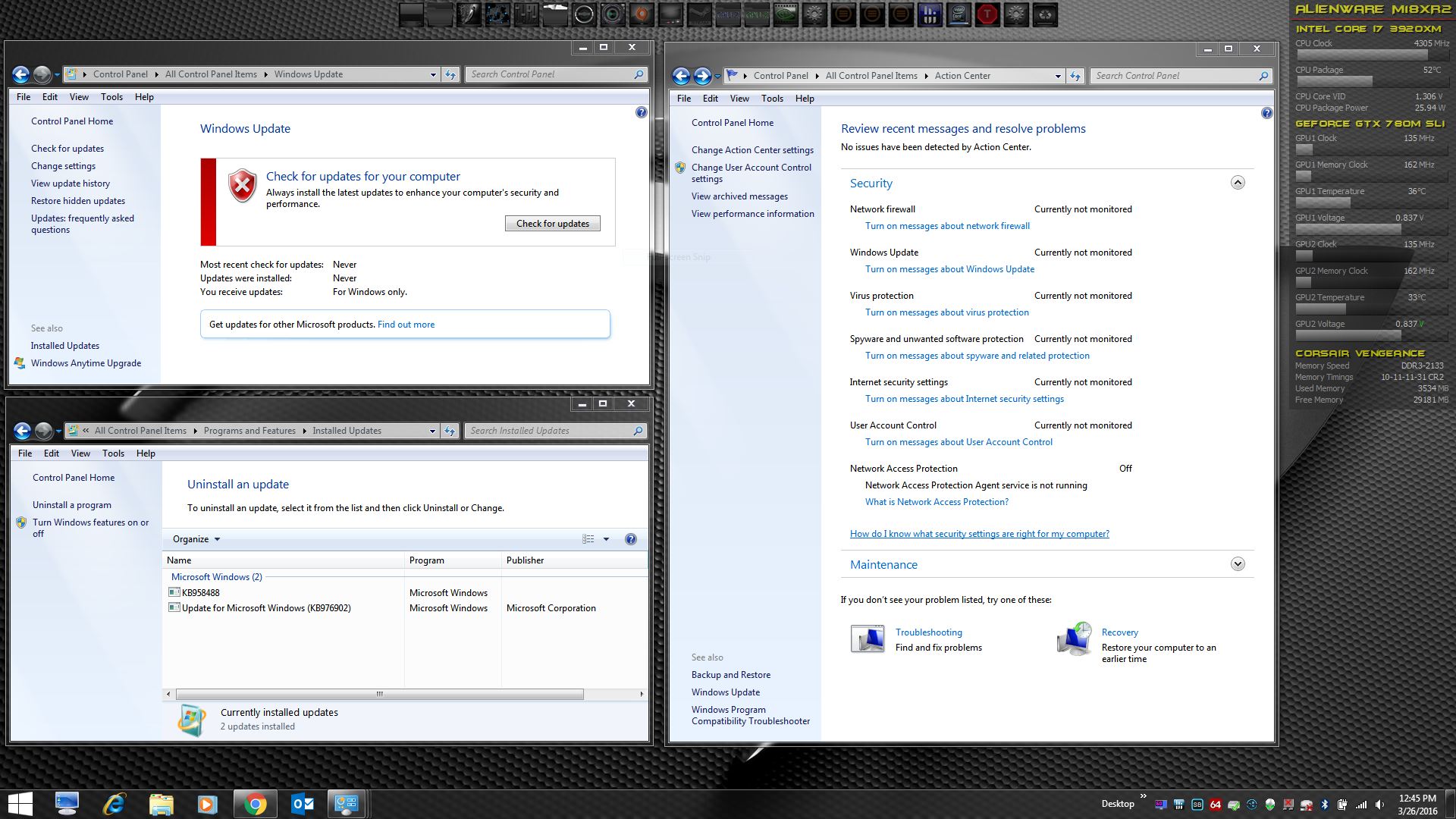
Task: Open View update history link
Action: [71, 184]
